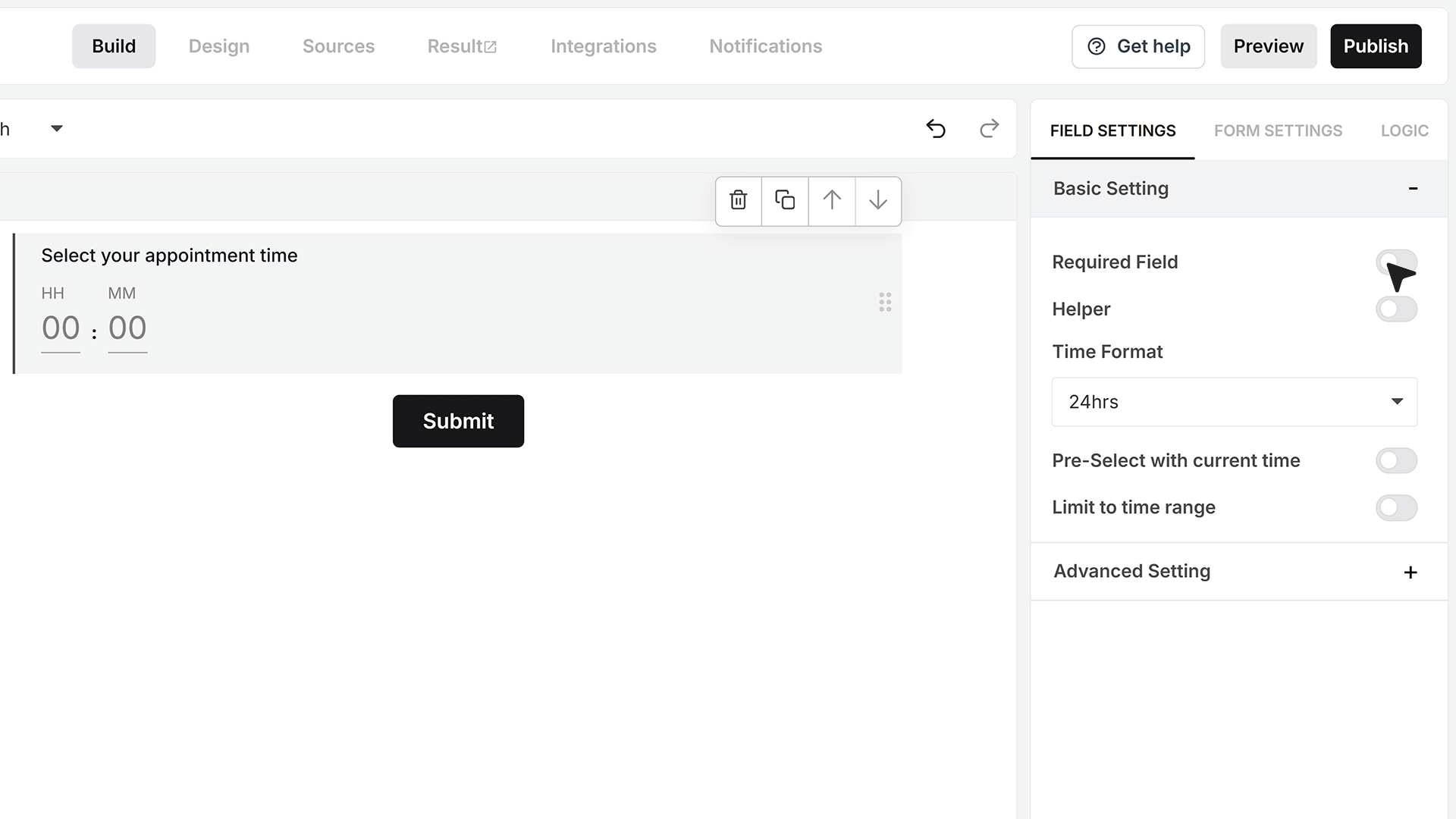The width and height of the screenshot is (1456, 819).
Task: Click the Publish button
Action: (x=1376, y=46)
